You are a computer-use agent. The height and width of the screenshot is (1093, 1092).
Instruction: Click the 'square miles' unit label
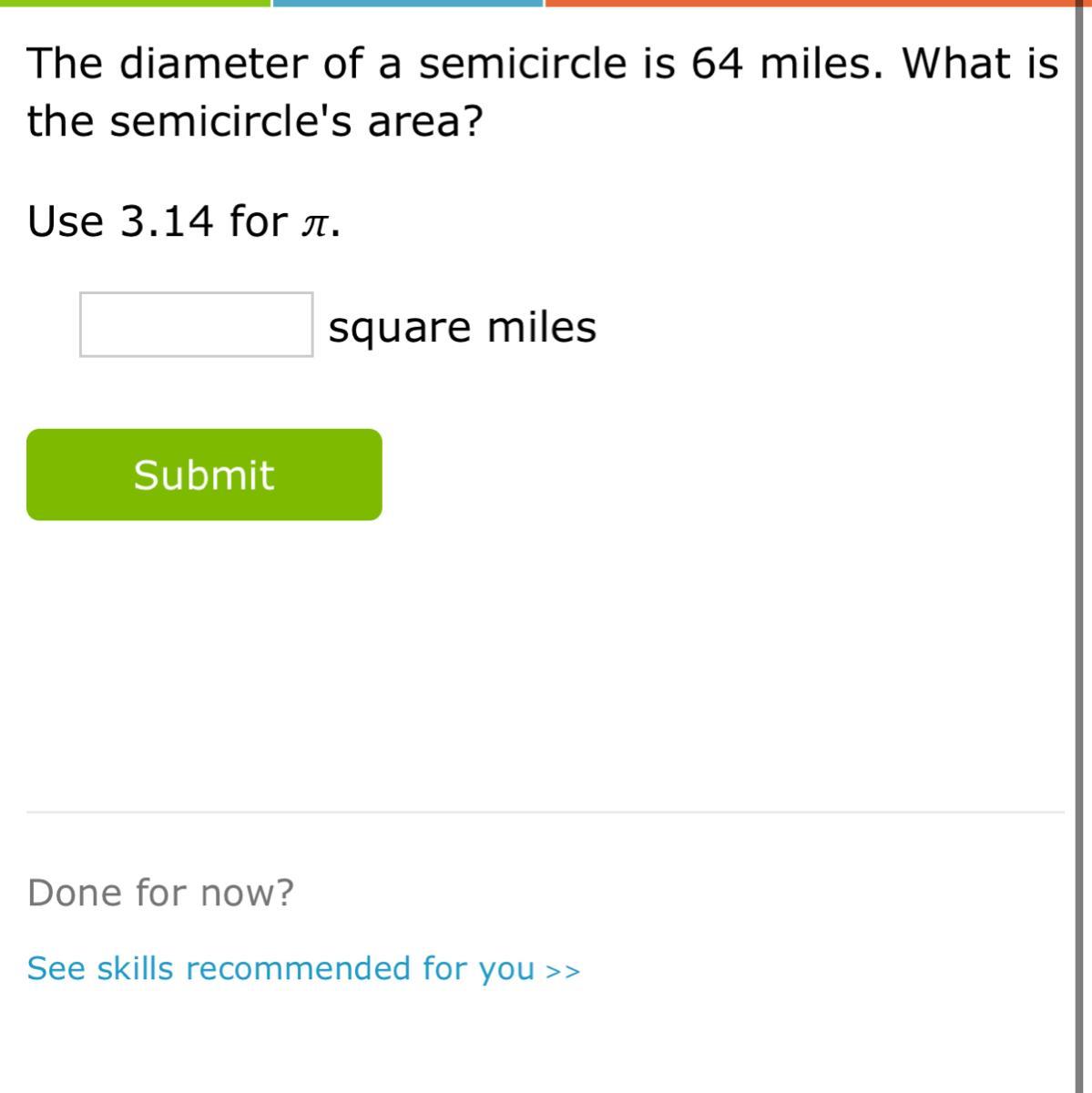click(x=462, y=327)
